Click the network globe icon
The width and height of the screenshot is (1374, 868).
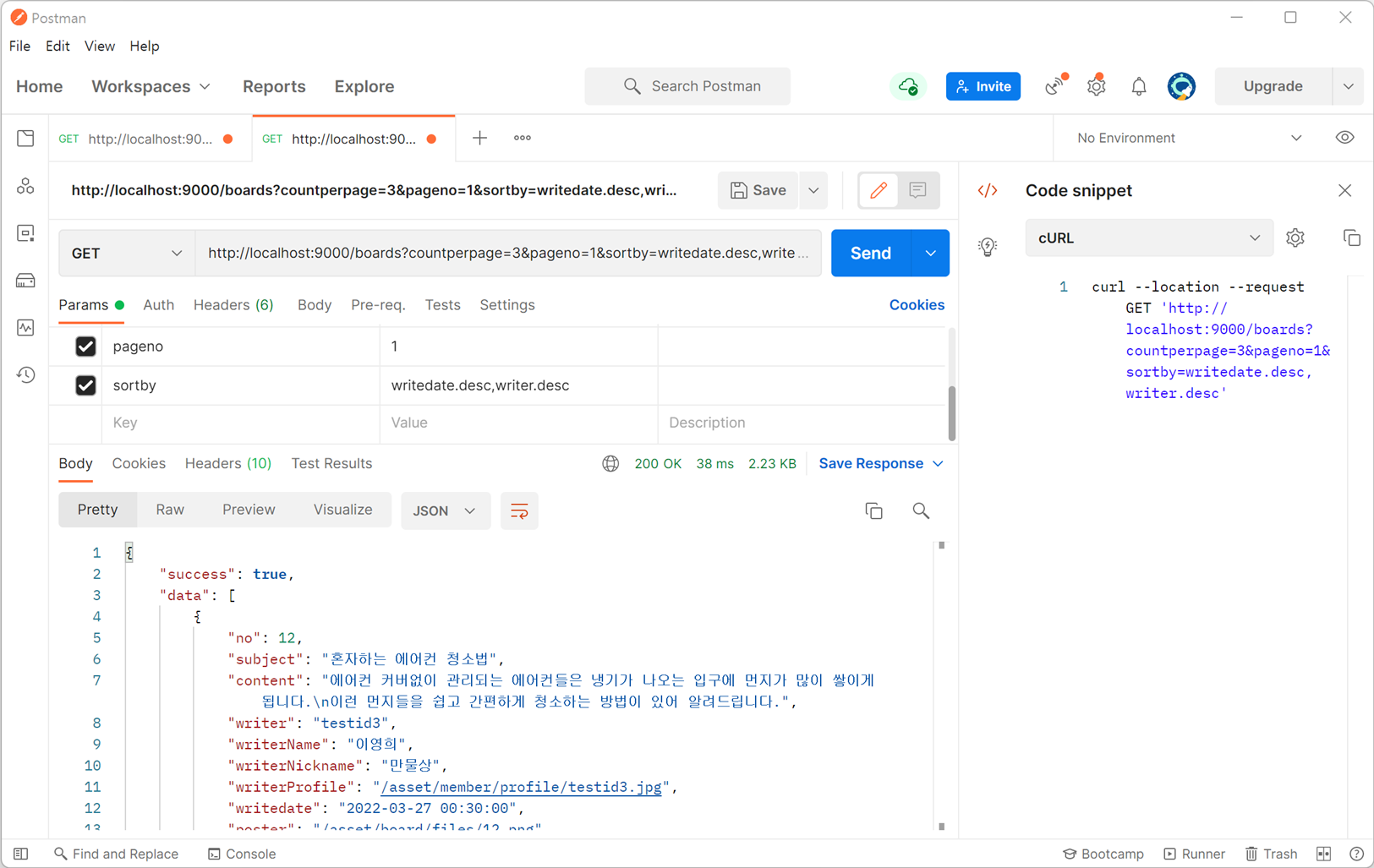point(610,463)
